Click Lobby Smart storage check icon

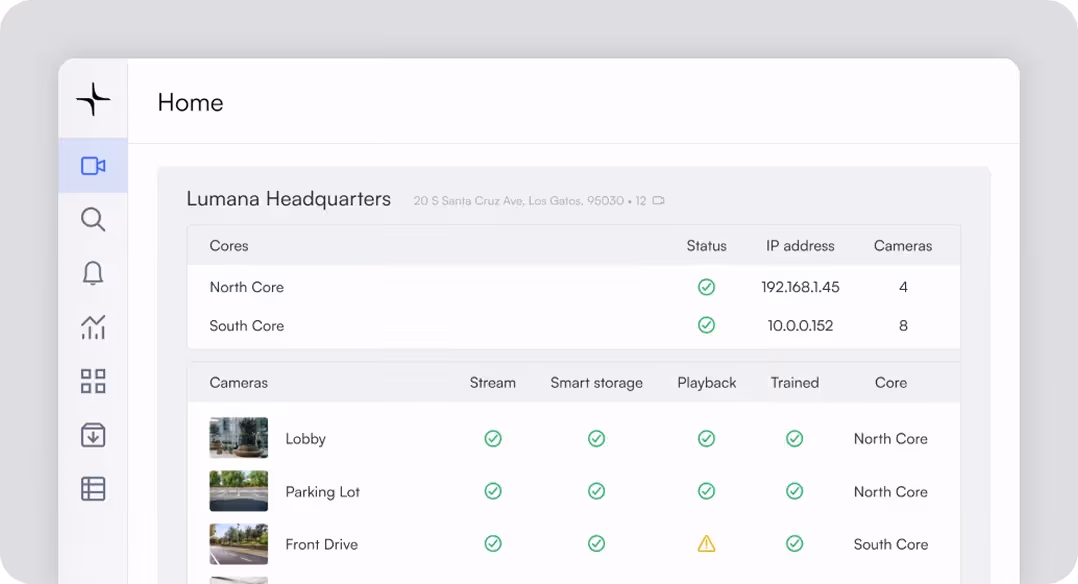pos(596,438)
